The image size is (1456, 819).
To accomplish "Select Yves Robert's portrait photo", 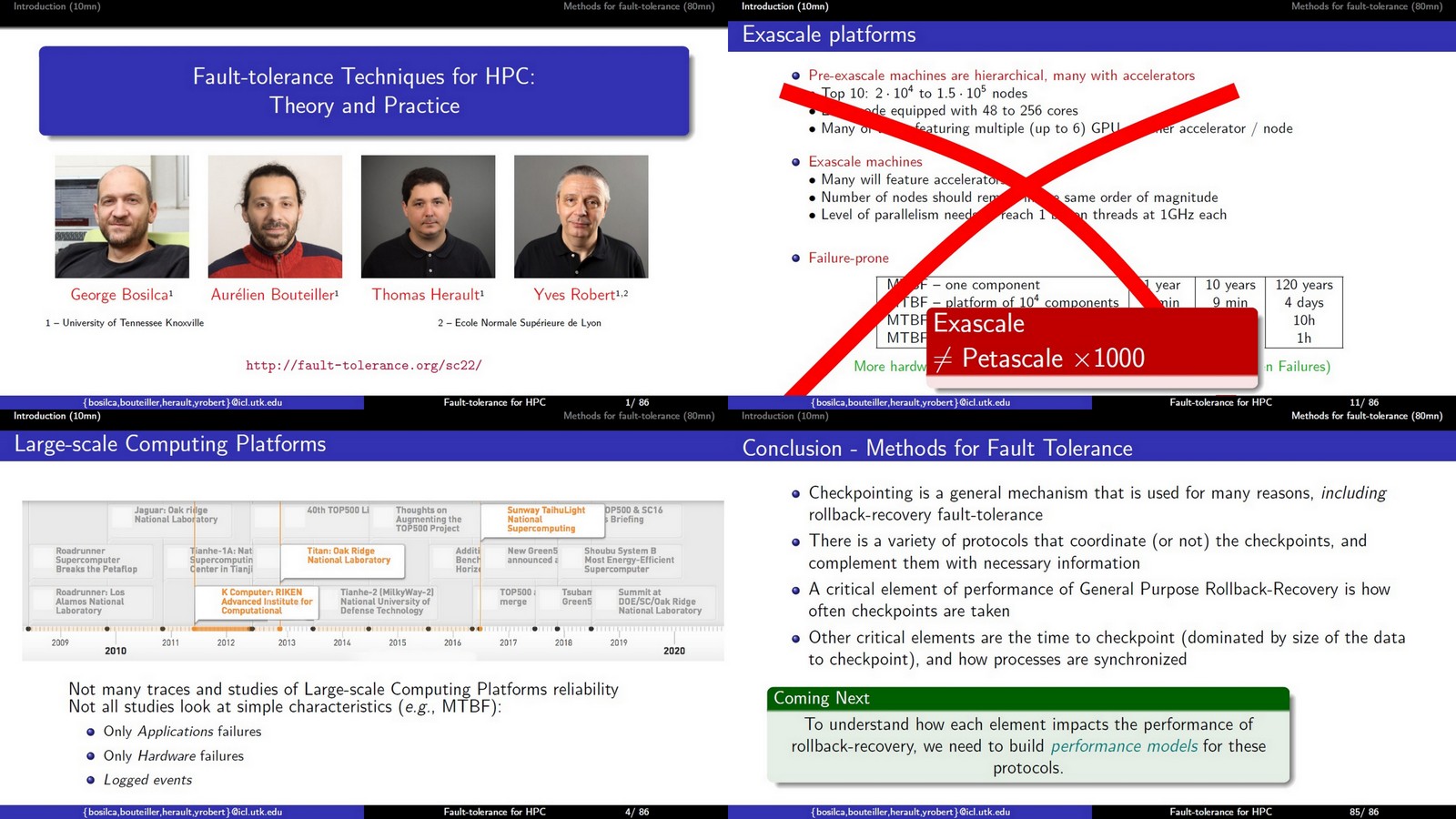I will (581, 217).
